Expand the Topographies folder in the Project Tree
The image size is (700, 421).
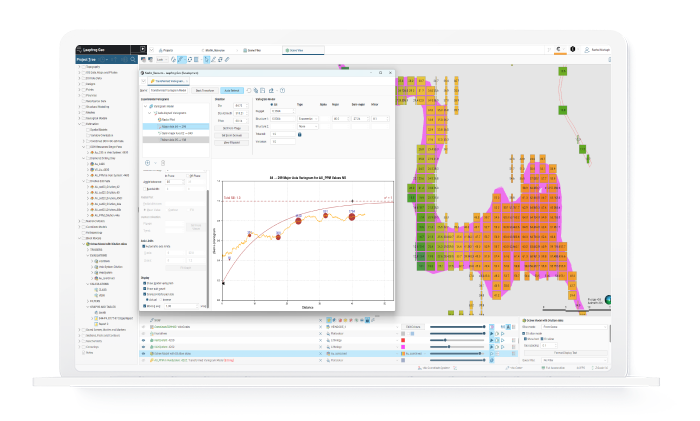point(79,67)
